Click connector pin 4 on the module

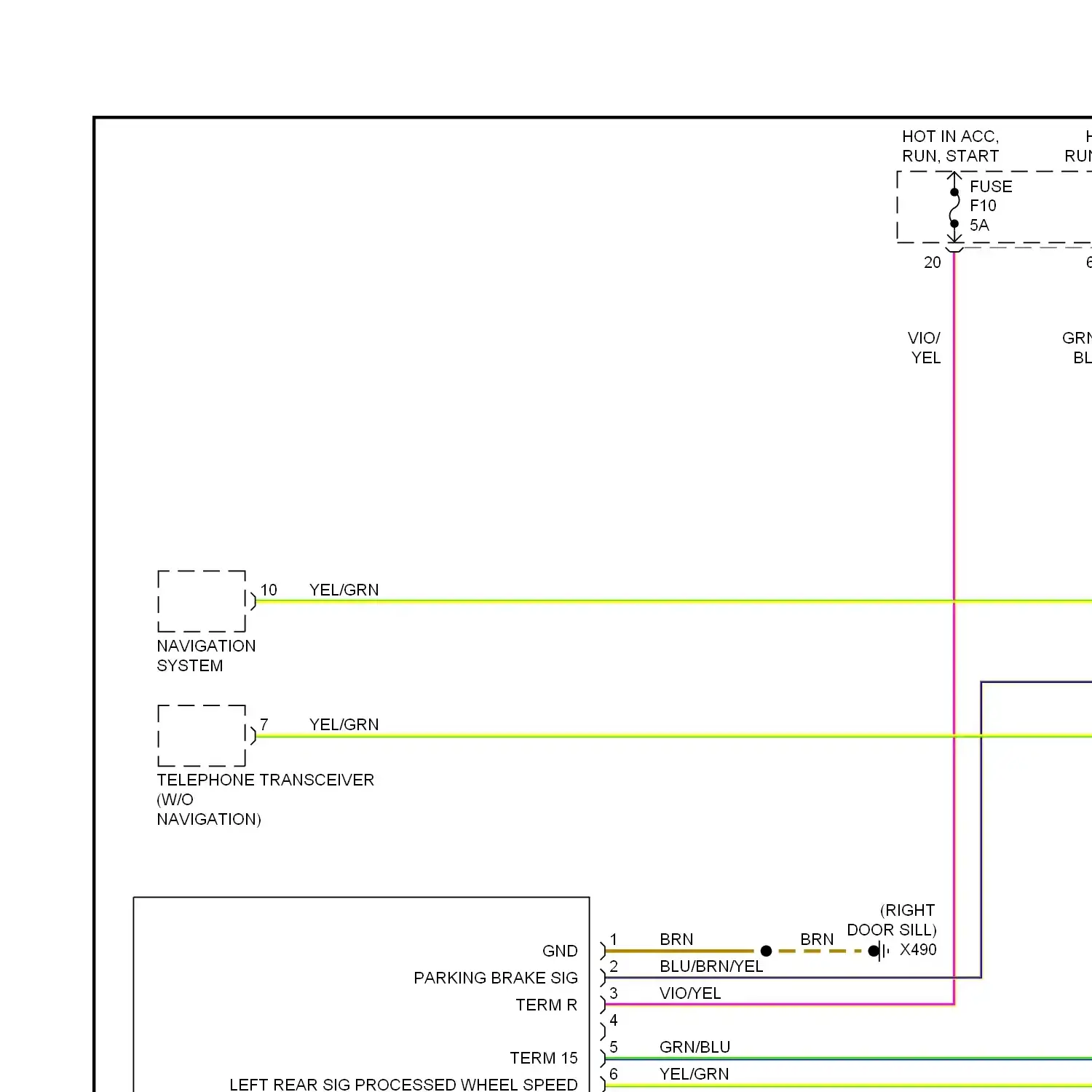coord(614,1020)
